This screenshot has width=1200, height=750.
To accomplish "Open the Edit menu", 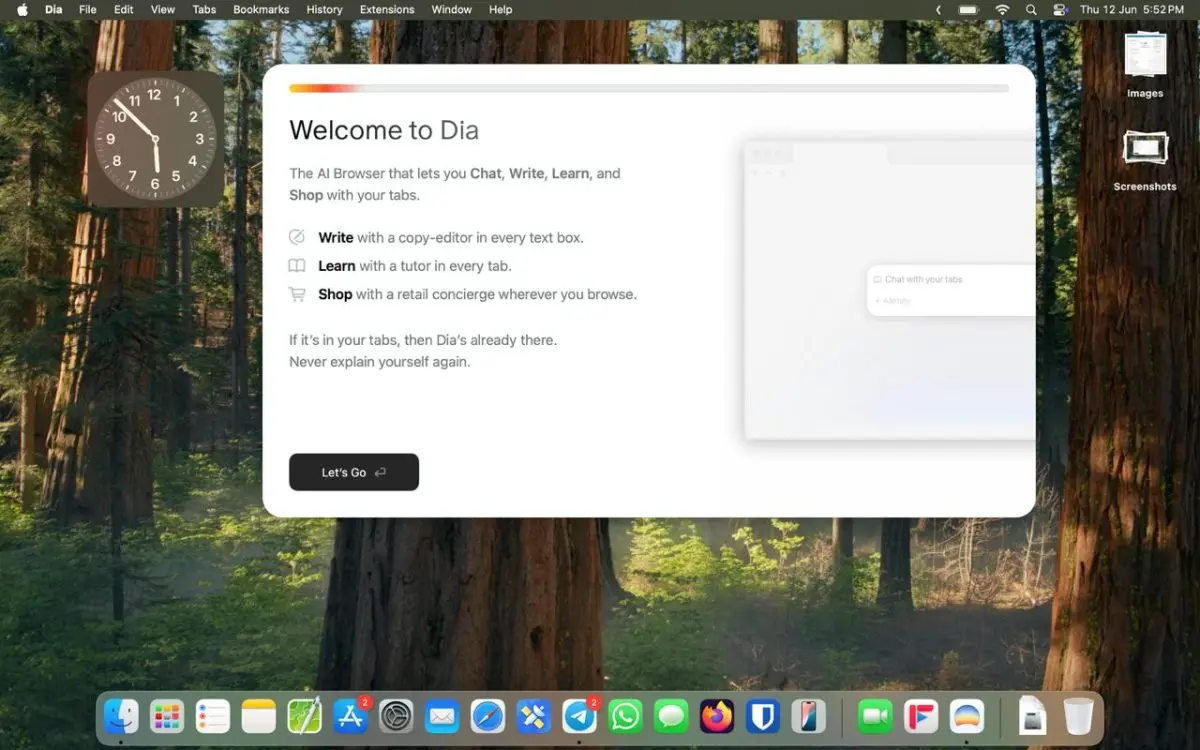I will pyautogui.click(x=123, y=10).
